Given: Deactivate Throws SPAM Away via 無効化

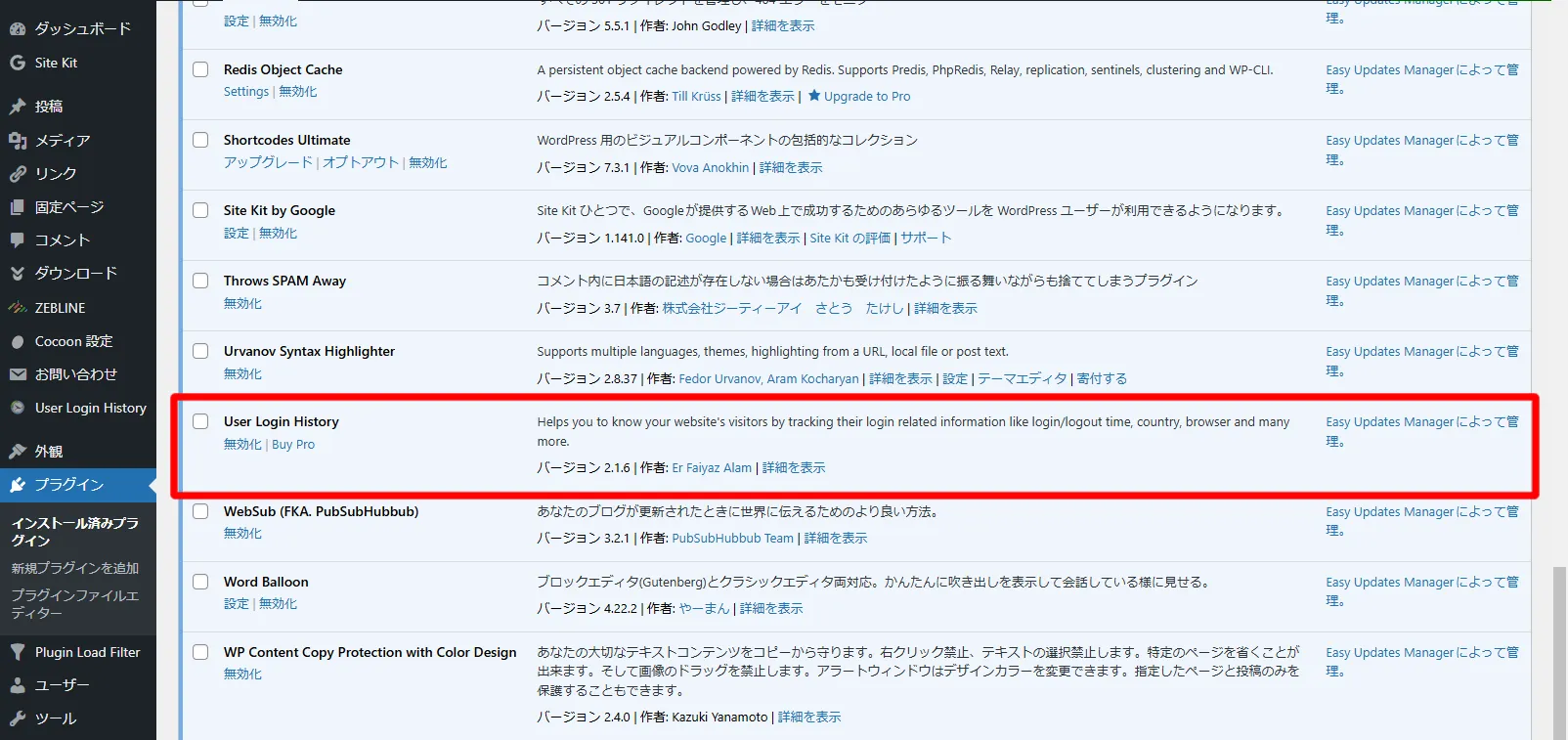Looking at the screenshot, I should point(242,303).
